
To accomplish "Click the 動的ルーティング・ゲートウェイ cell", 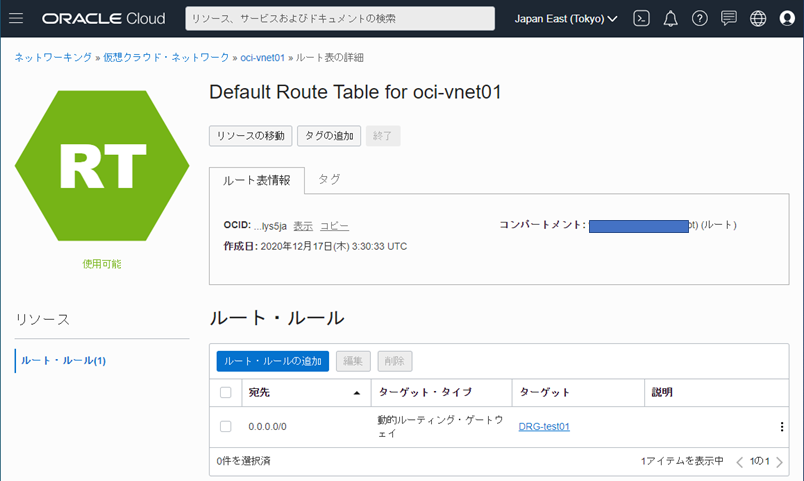I will click(x=440, y=427).
